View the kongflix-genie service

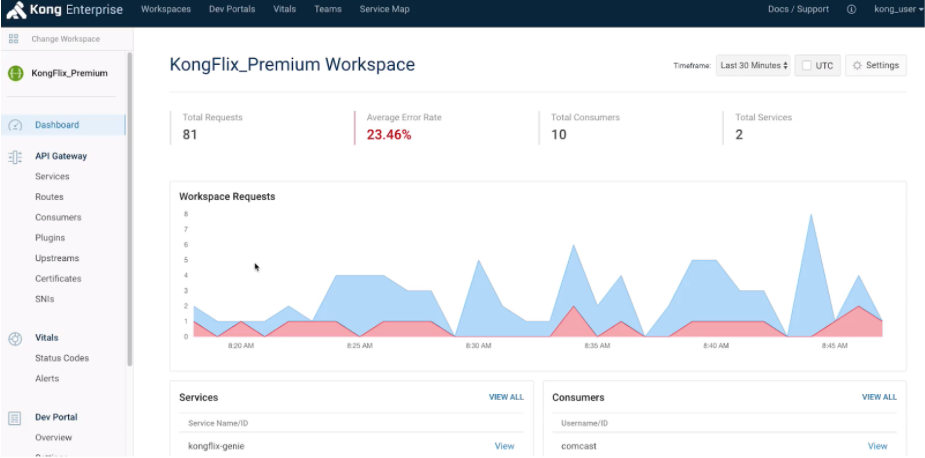[504, 446]
